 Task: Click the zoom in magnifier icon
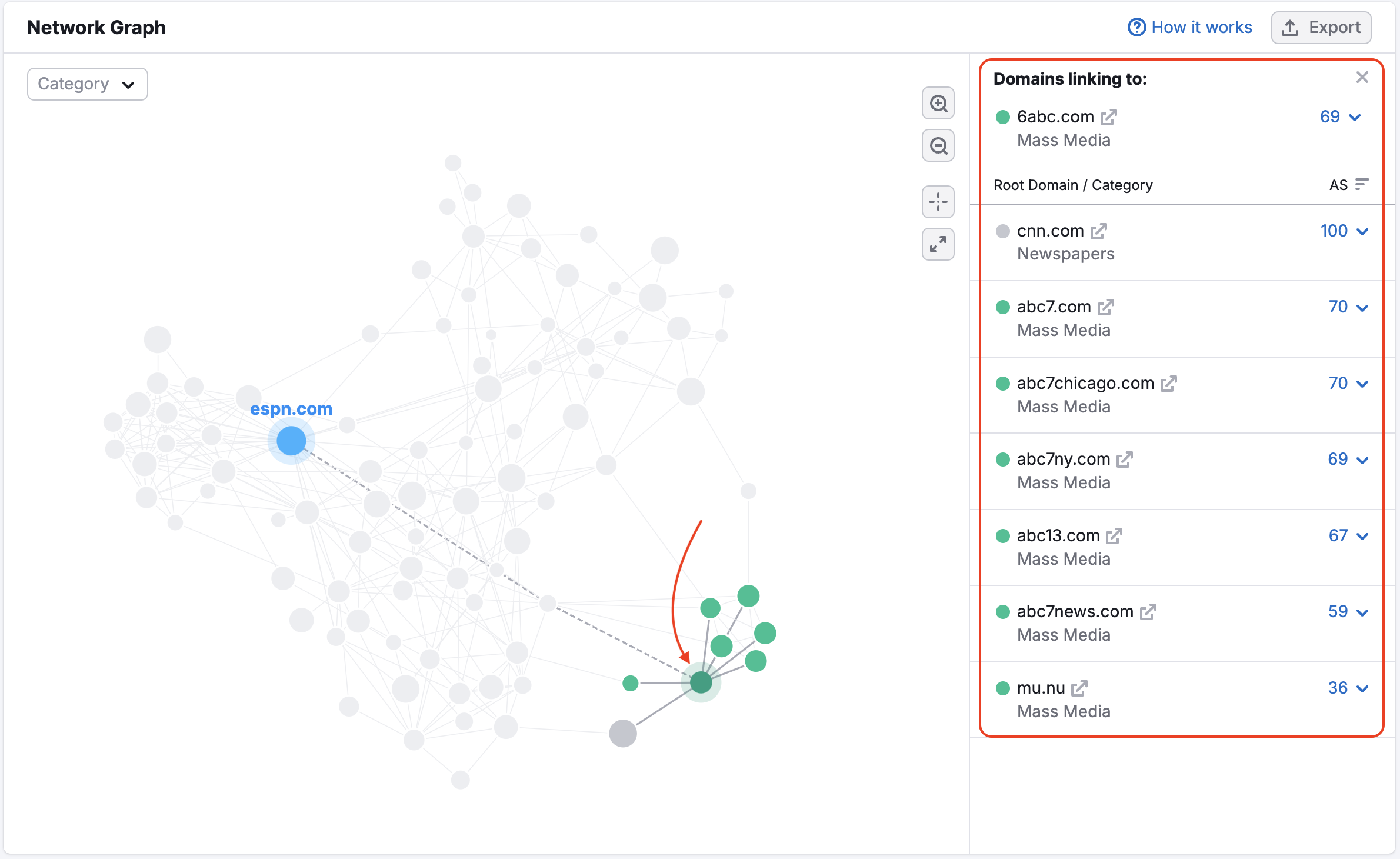pos(938,103)
